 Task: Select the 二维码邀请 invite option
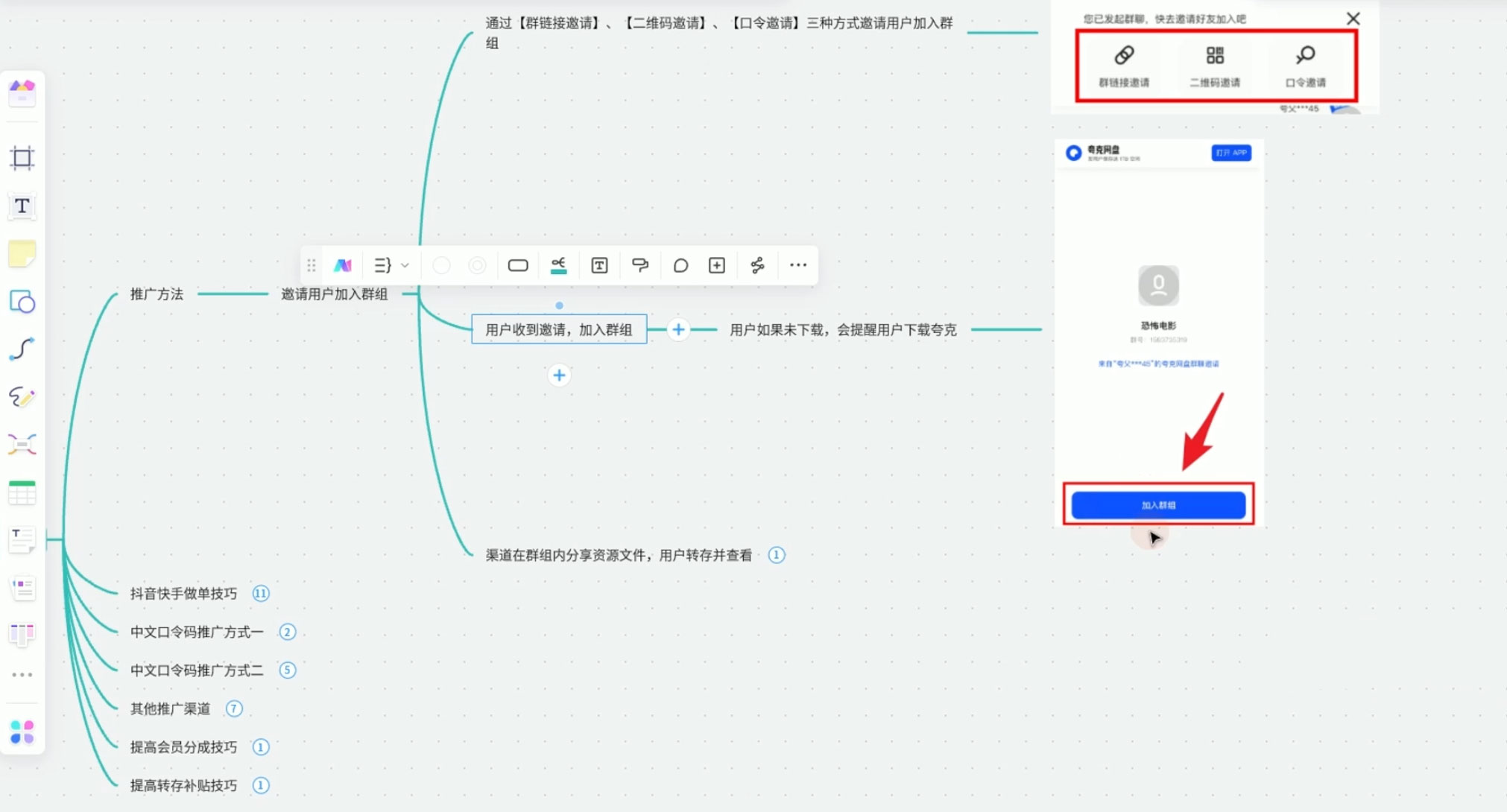(1215, 66)
